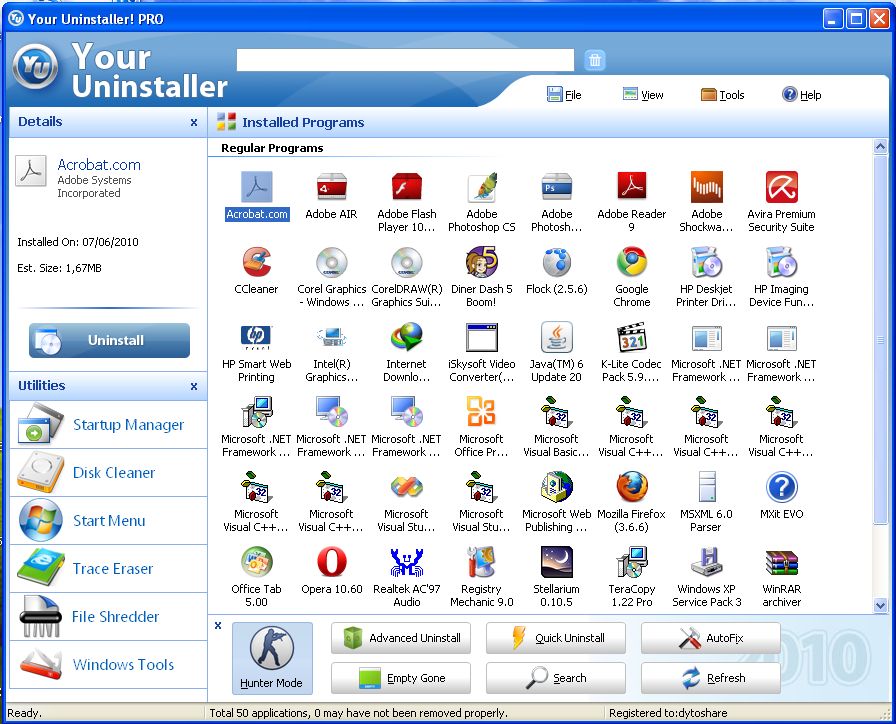
Task: Open the Tools menu
Action: click(723, 95)
